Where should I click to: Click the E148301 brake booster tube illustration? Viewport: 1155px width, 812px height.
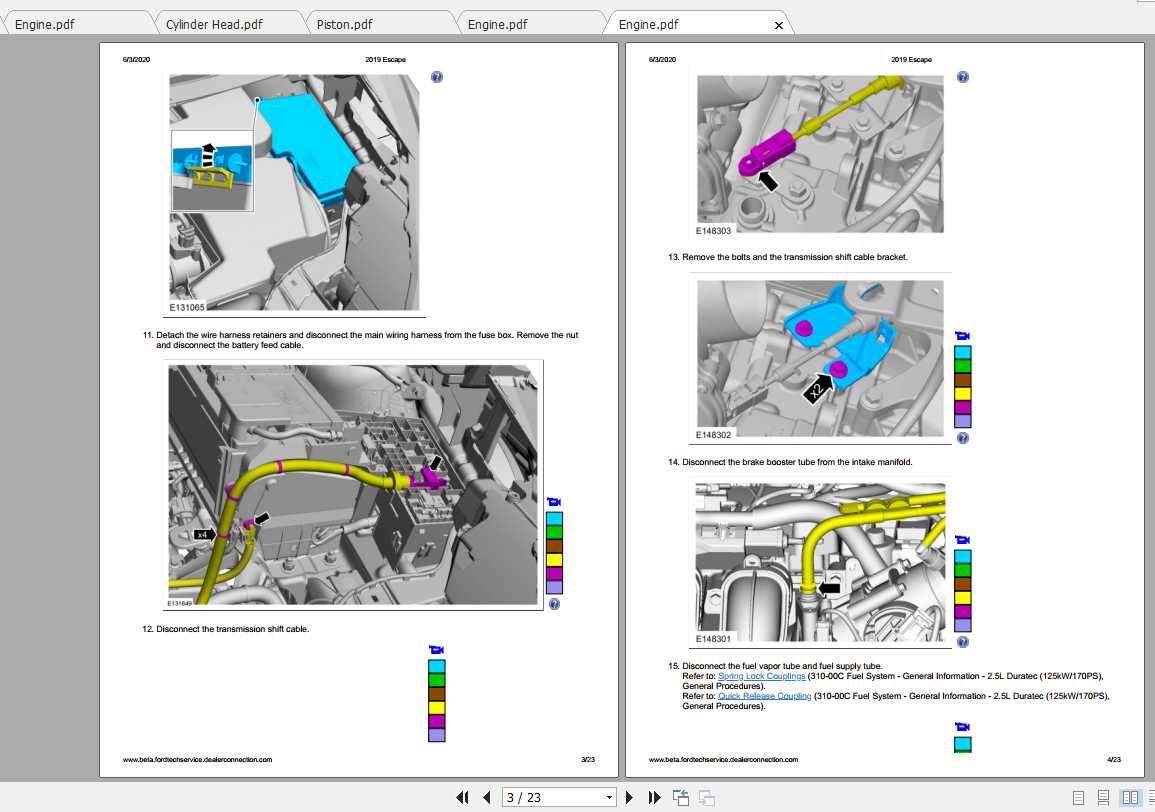(x=820, y=563)
